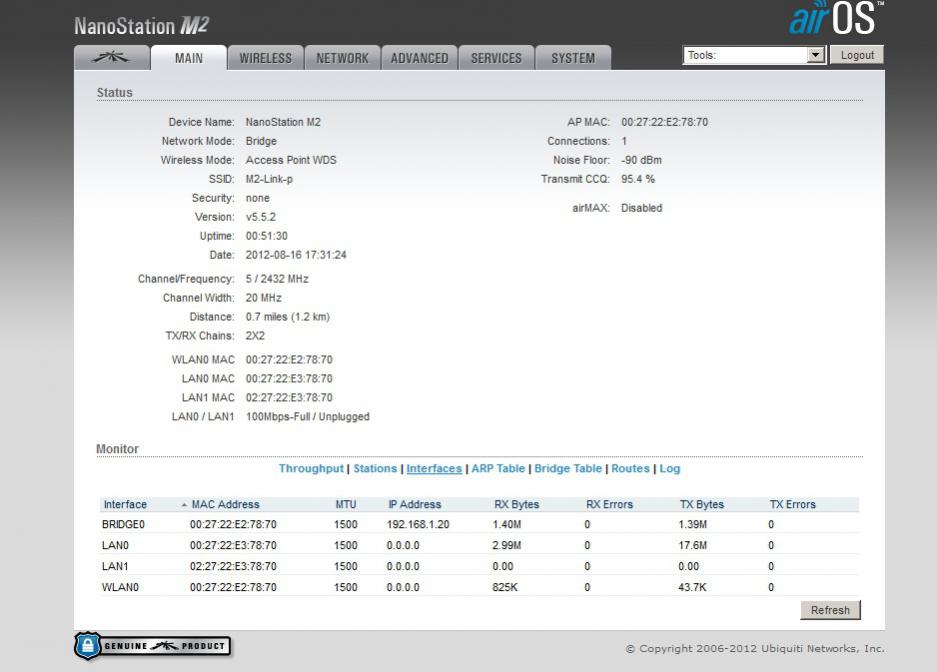Click the Noise Floor value -90 dBm
The width and height of the screenshot is (937, 672).
641,160
